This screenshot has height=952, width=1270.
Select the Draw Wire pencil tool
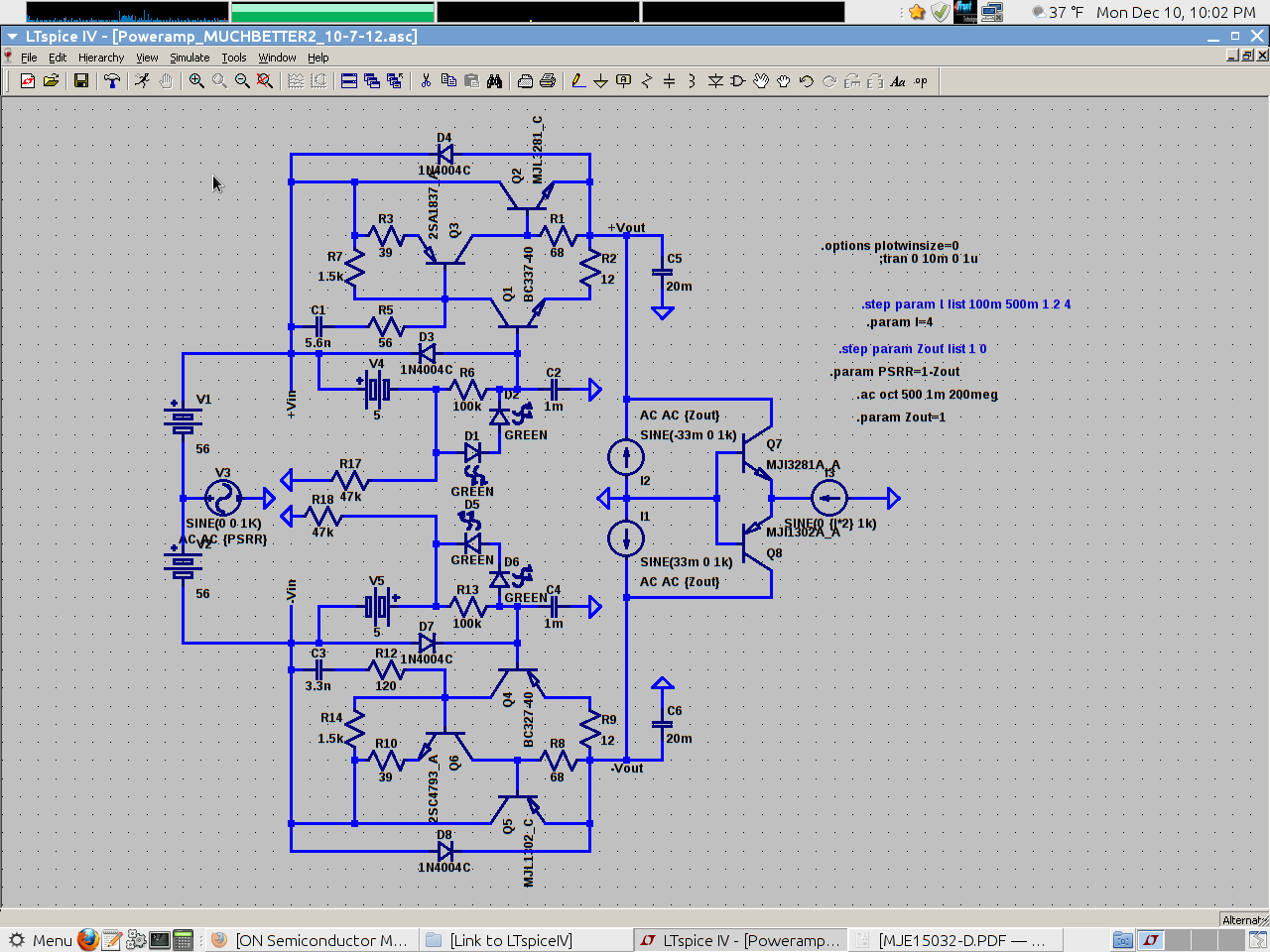point(577,81)
